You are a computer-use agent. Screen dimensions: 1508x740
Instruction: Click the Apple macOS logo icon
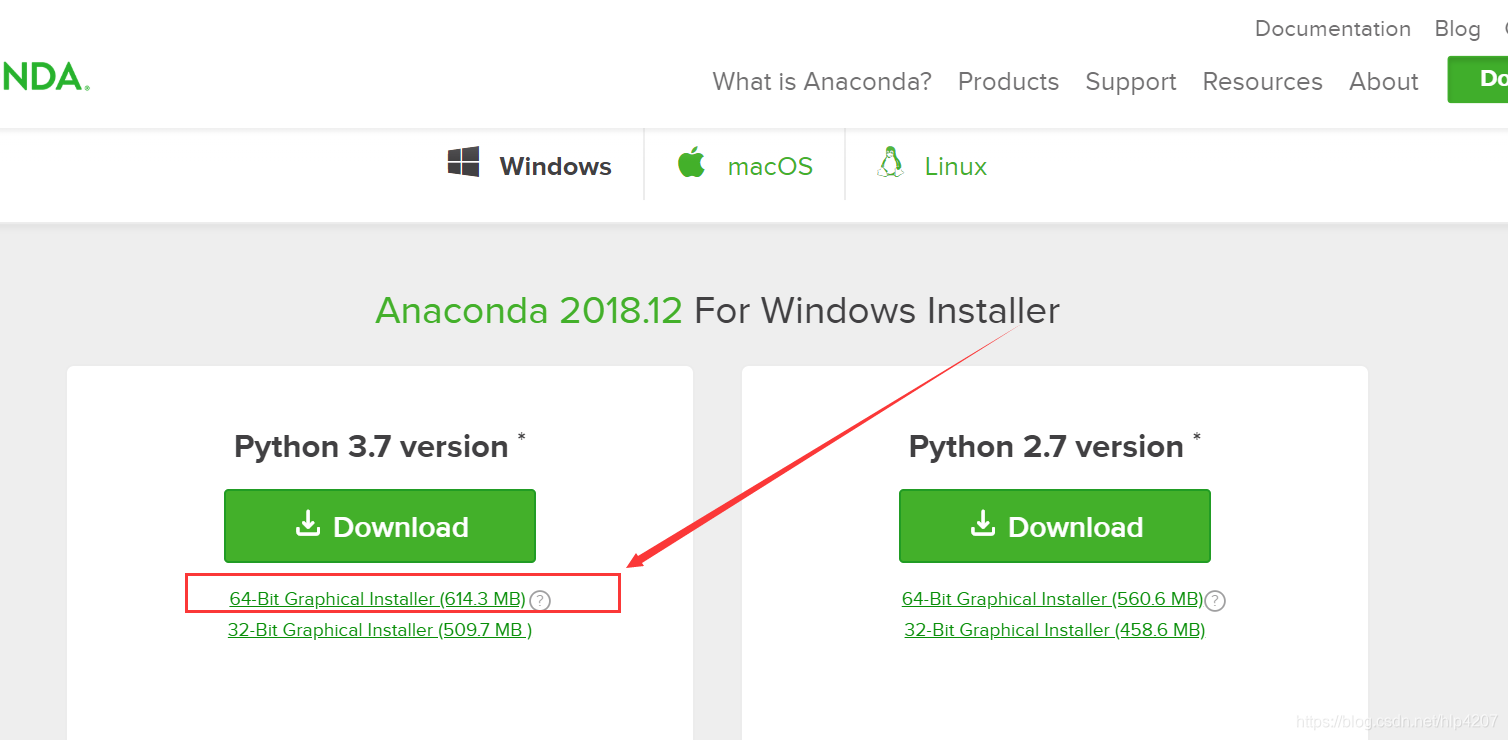tap(691, 162)
